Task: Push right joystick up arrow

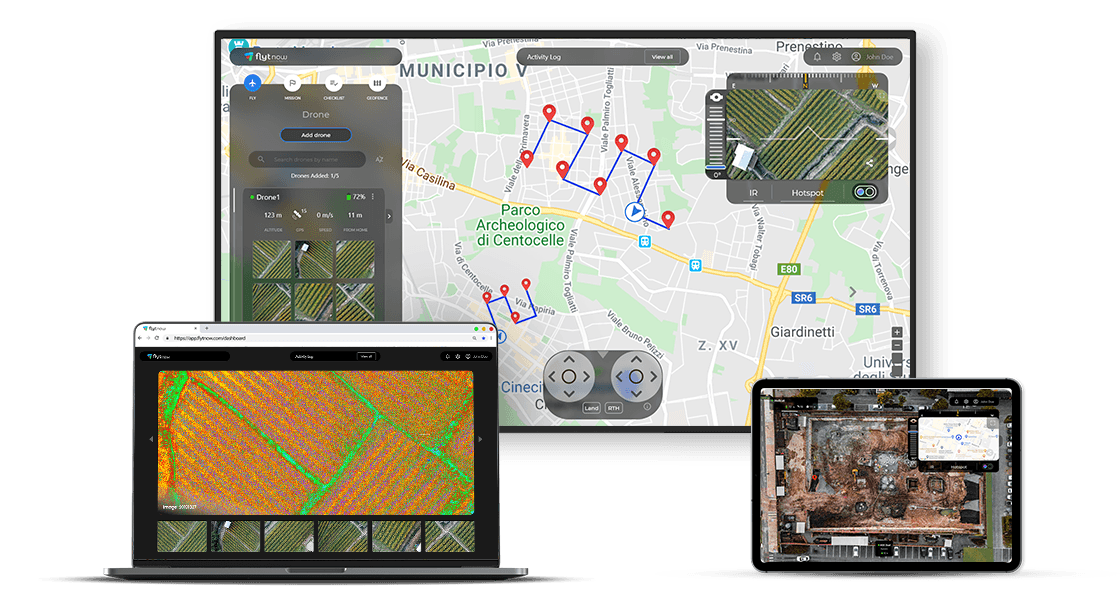Action: 636,360
